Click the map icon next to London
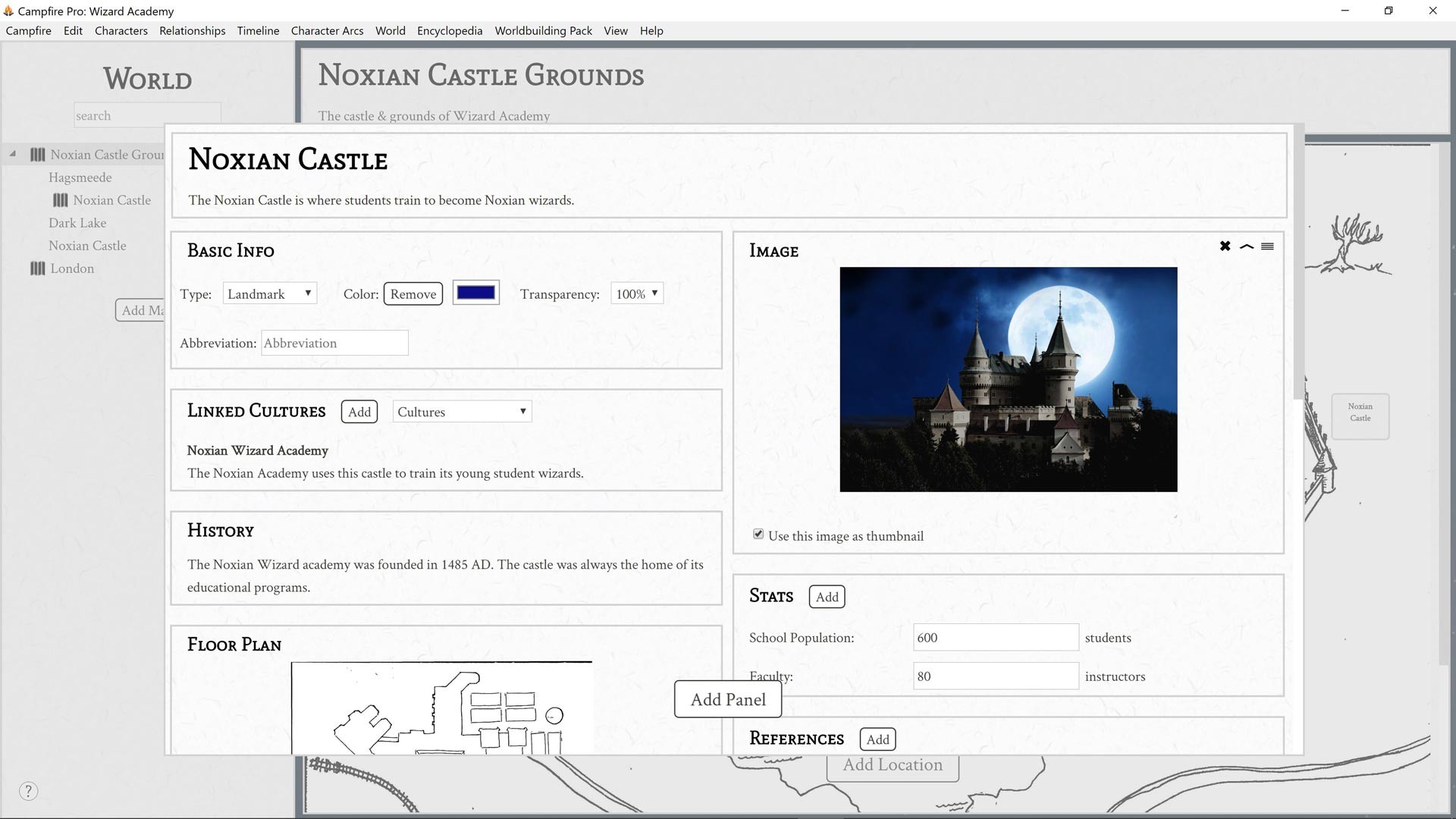1456x819 pixels. (x=37, y=268)
